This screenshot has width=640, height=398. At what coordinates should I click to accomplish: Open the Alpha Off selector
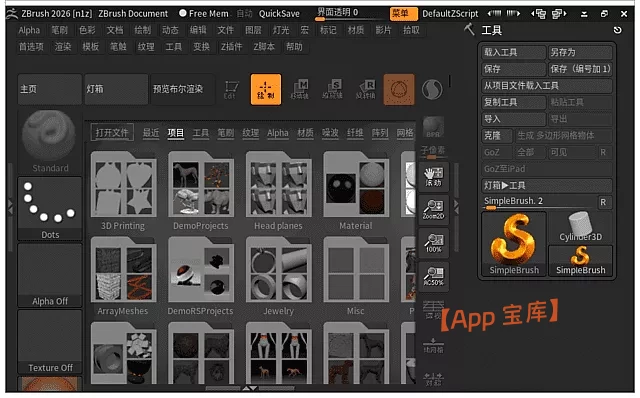[50, 275]
